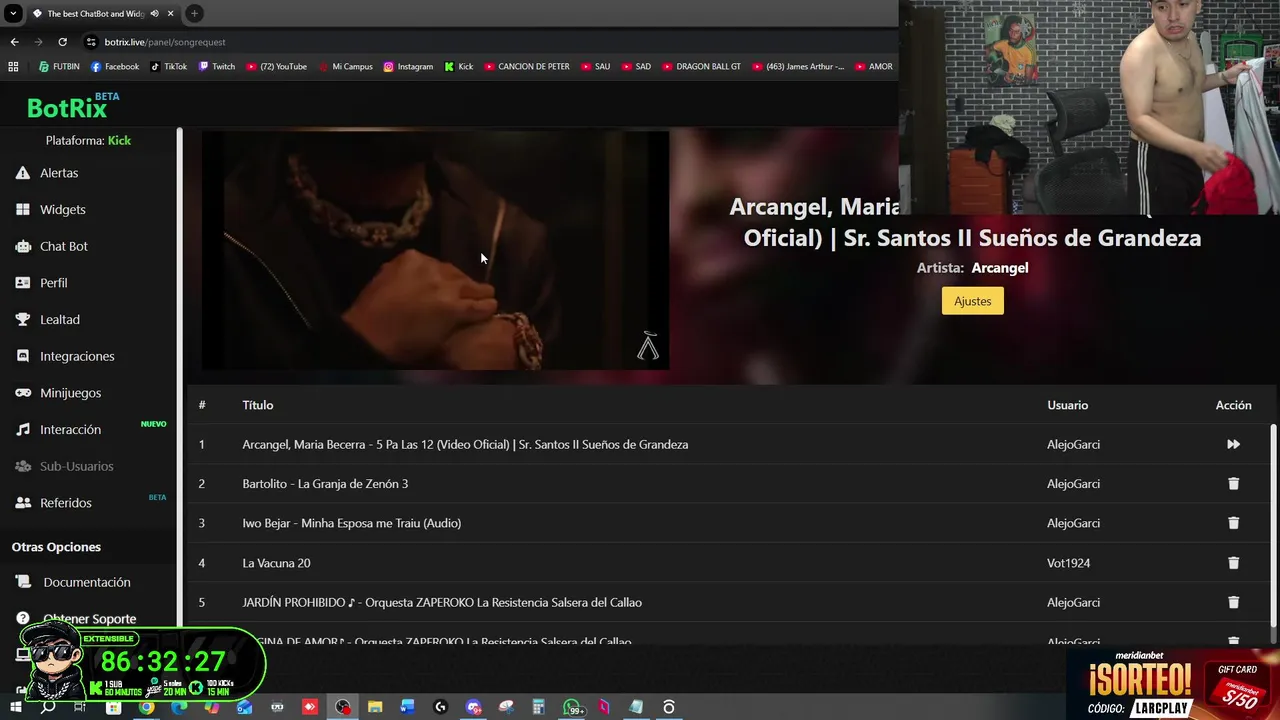Screen dimensions: 1280x720
Task: Select Bartolito - La Granja de Zenón 3 title
Action: (x=325, y=484)
